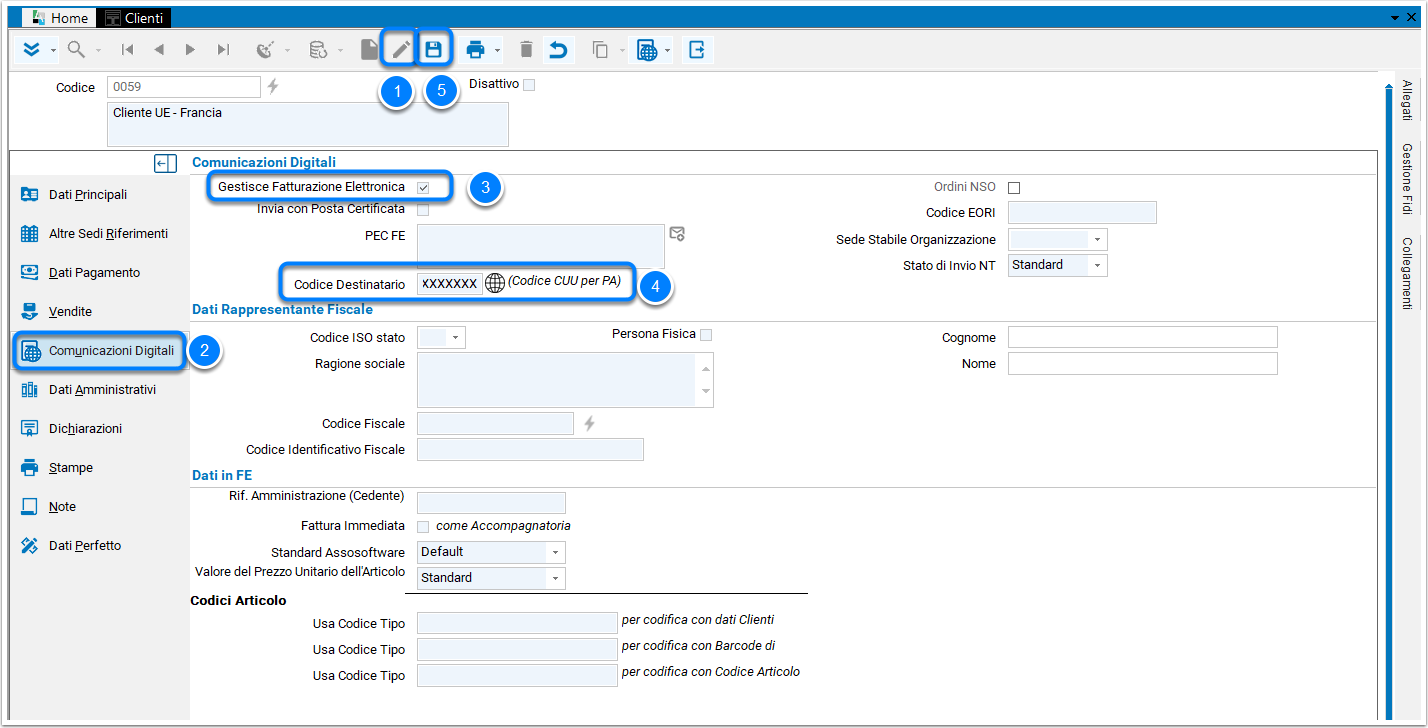The width and height of the screenshot is (1428, 728).
Task: Switch to the Clienti tab
Action: point(133,18)
